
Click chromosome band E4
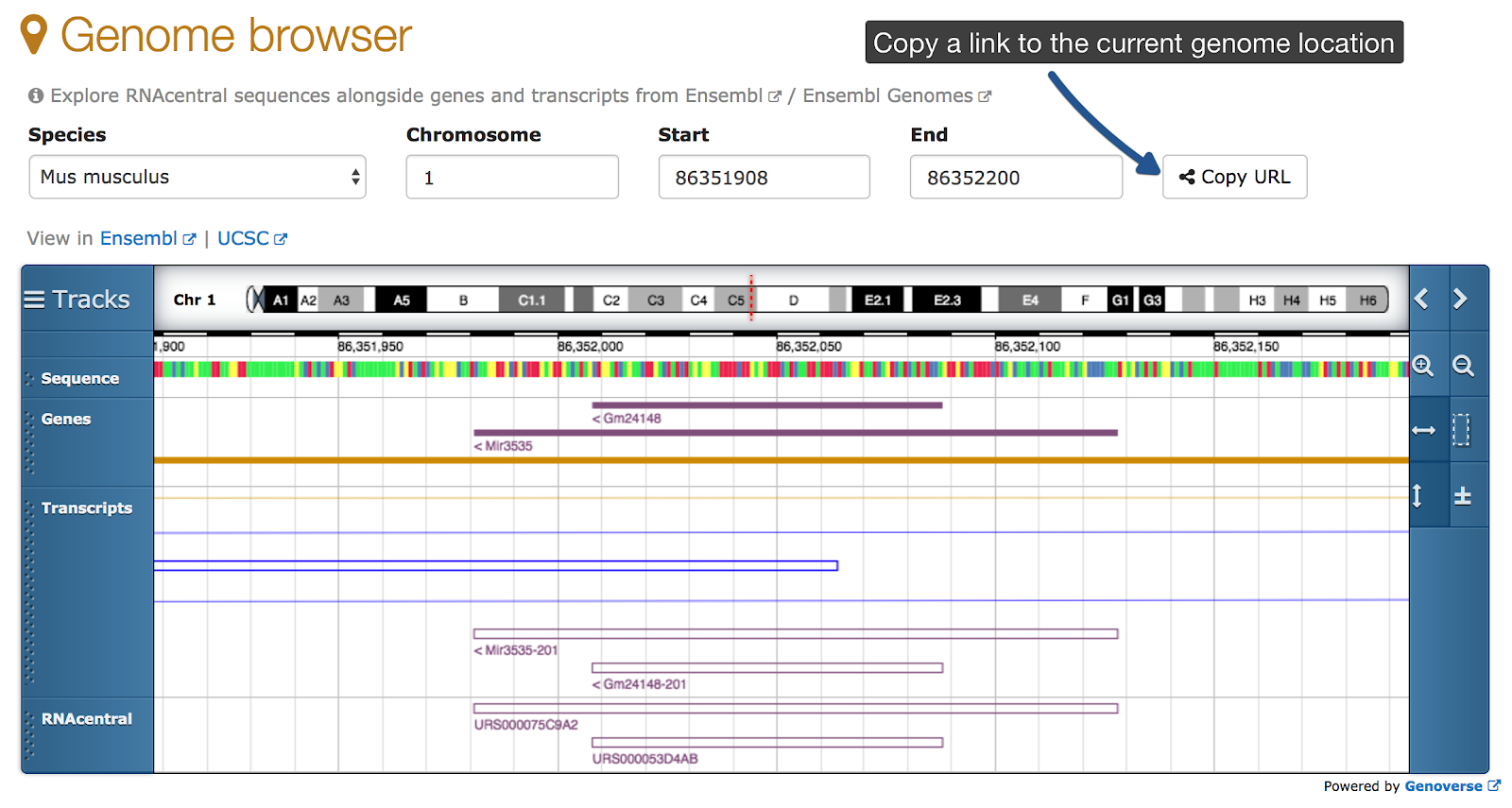pyautogui.click(x=1030, y=301)
